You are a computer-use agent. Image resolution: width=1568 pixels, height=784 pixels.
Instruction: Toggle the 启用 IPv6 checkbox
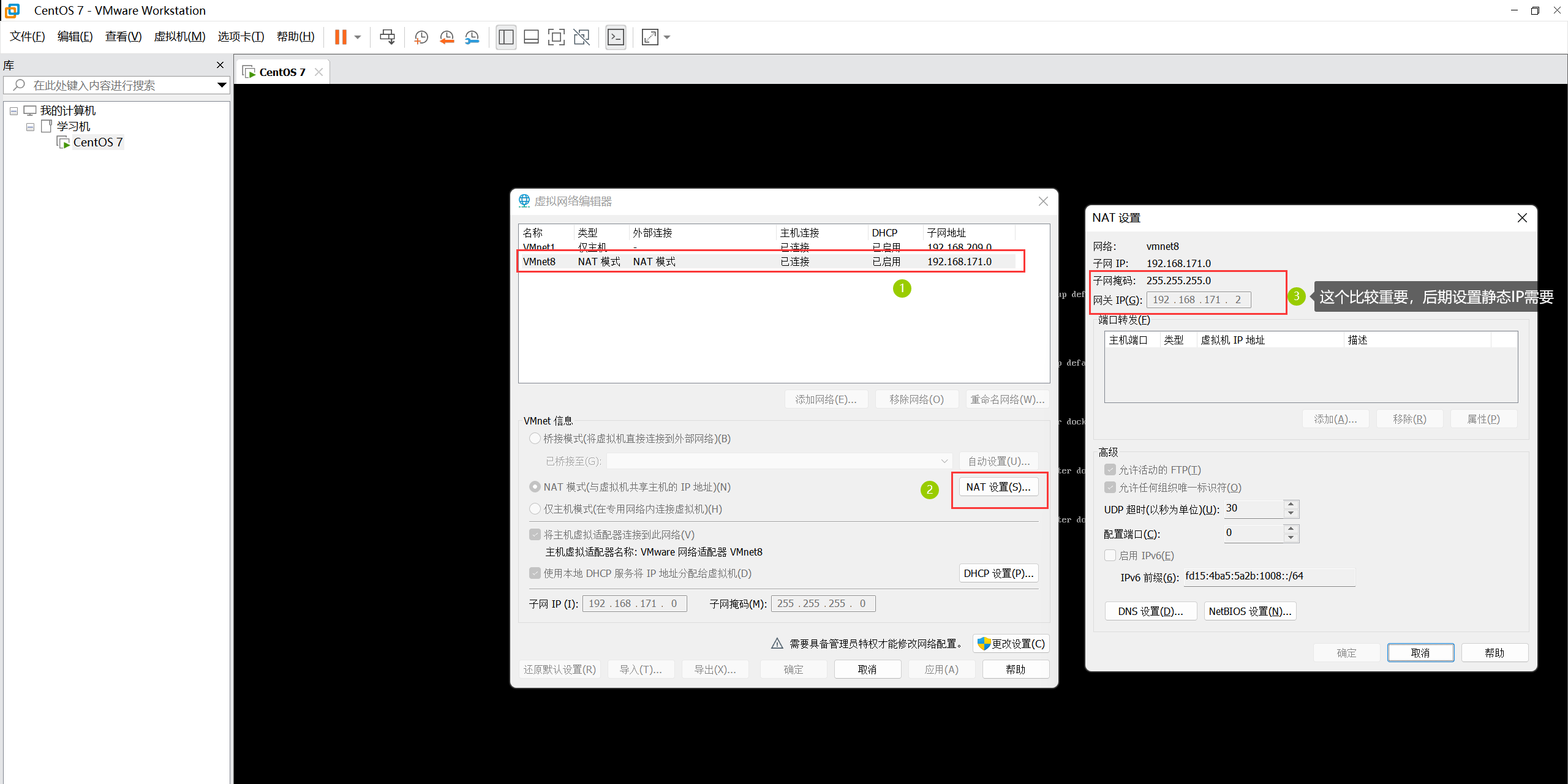pyautogui.click(x=1110, y=556)
